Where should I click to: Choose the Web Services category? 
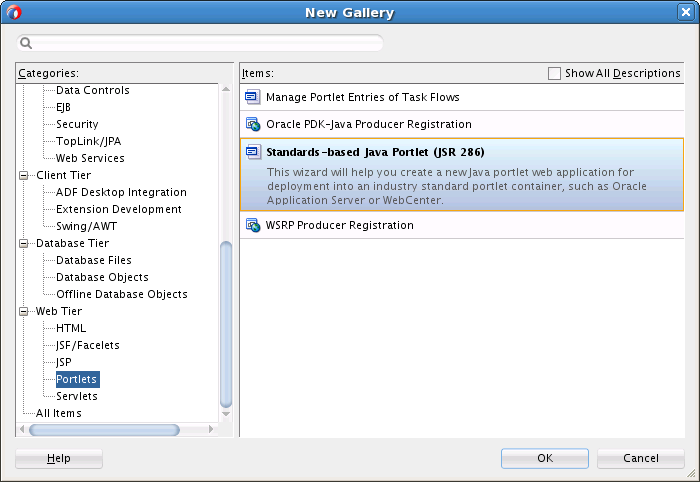(x=90, y=158)
